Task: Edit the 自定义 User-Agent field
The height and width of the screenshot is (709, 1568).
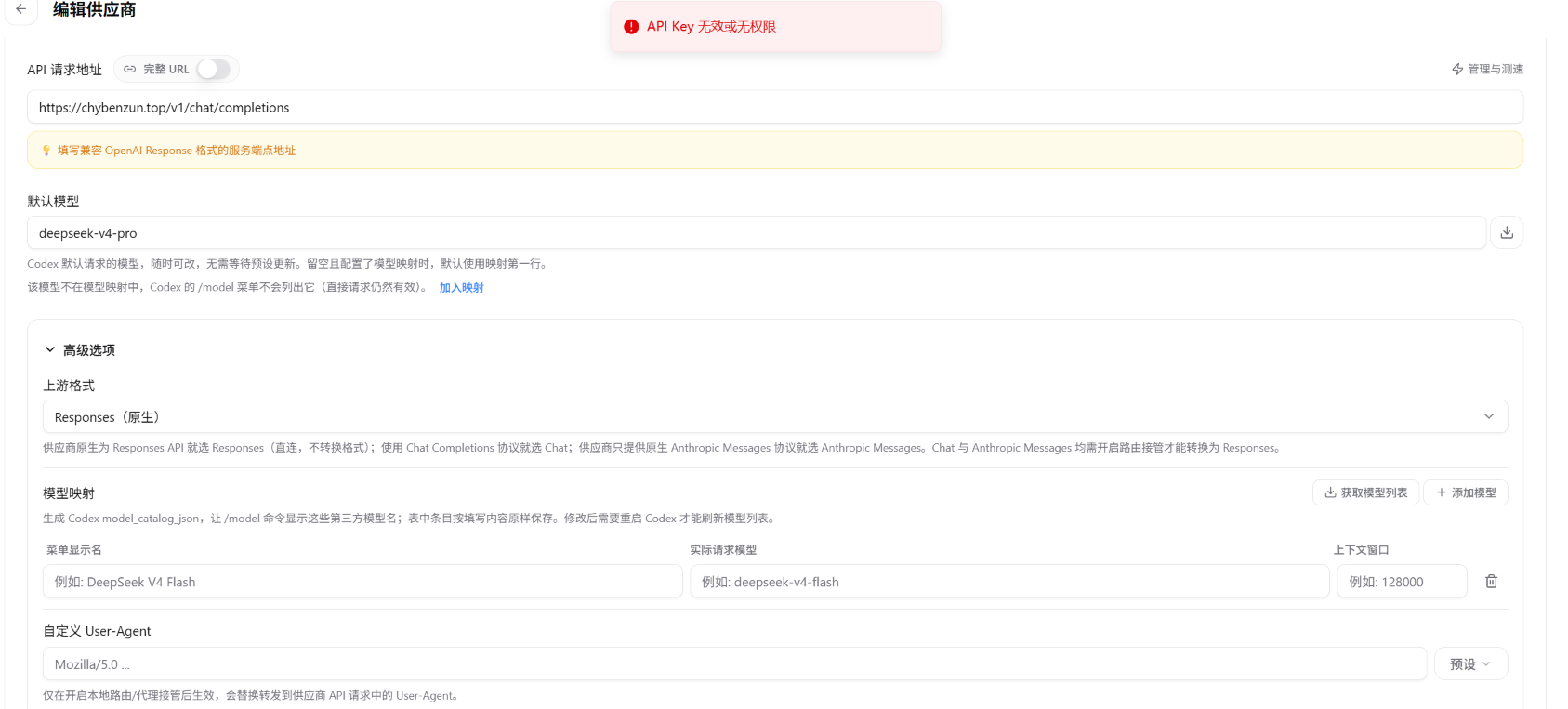Action: 734,664
